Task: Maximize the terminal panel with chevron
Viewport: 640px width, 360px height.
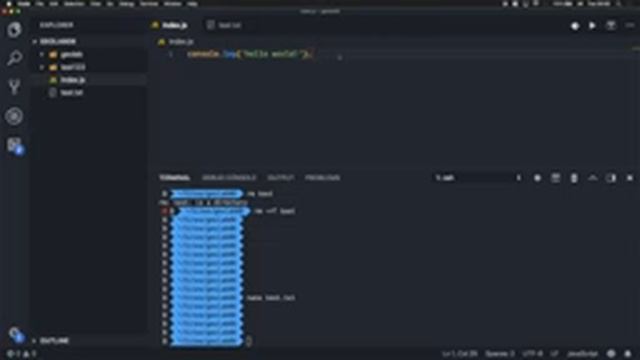Action: click(x=592, y=178)
